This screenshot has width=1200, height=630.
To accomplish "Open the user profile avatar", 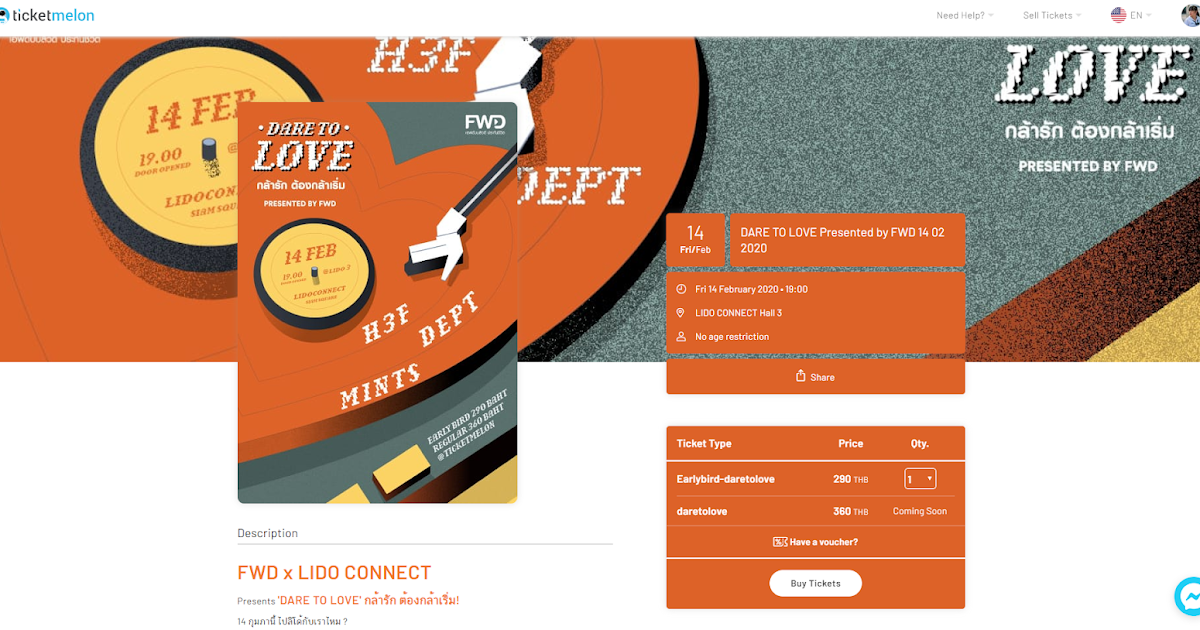I will pyautogui.click(x=1189, y=15).
